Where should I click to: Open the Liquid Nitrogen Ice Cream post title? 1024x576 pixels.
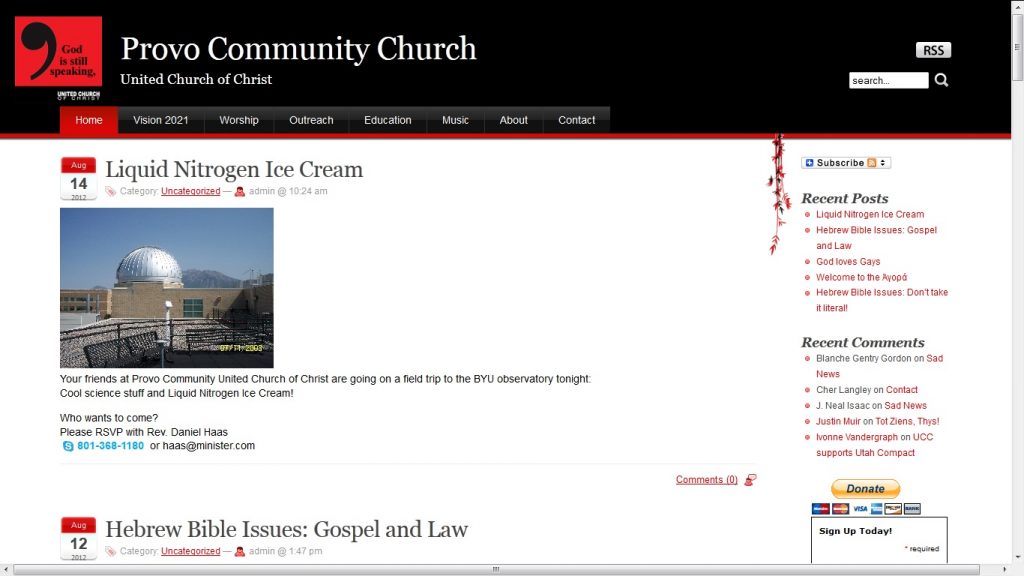tap(234, 170)
